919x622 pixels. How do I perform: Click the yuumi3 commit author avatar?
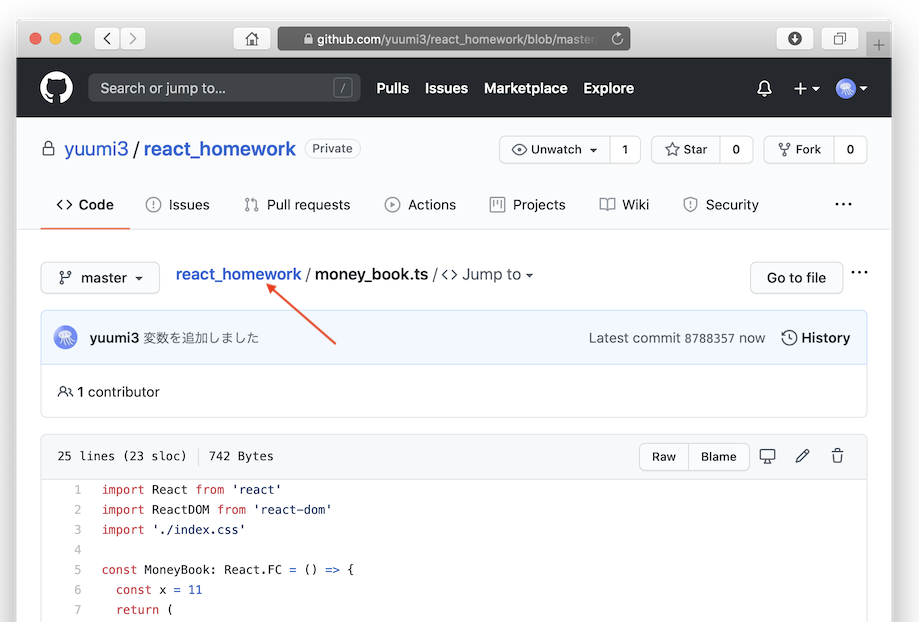66,338
